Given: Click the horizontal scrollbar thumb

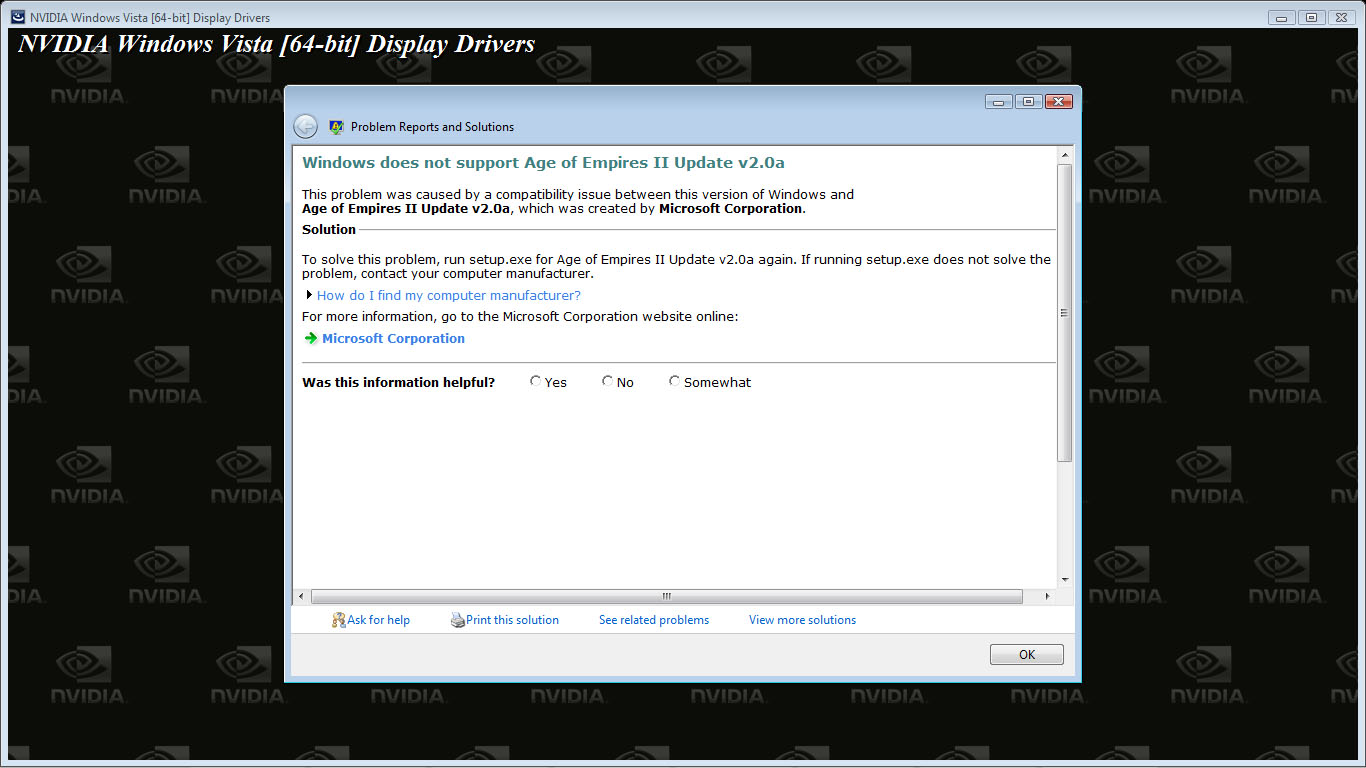Looking at the screenshot, I should click(x=666, y=596).
